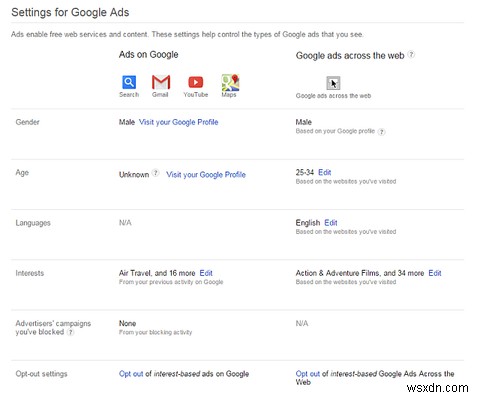480x398 pixels.
Task: Edit Action & Adventure Films interests
Action: 435,273
